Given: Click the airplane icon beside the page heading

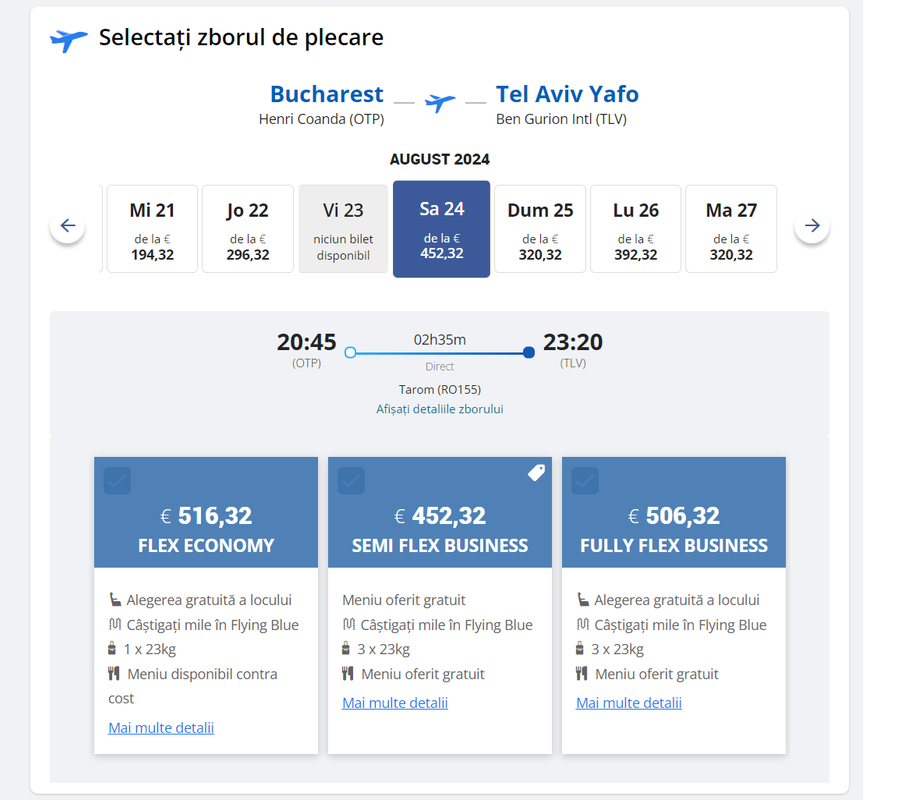Looking at the screenshot, I should click(x=68, y=40).
